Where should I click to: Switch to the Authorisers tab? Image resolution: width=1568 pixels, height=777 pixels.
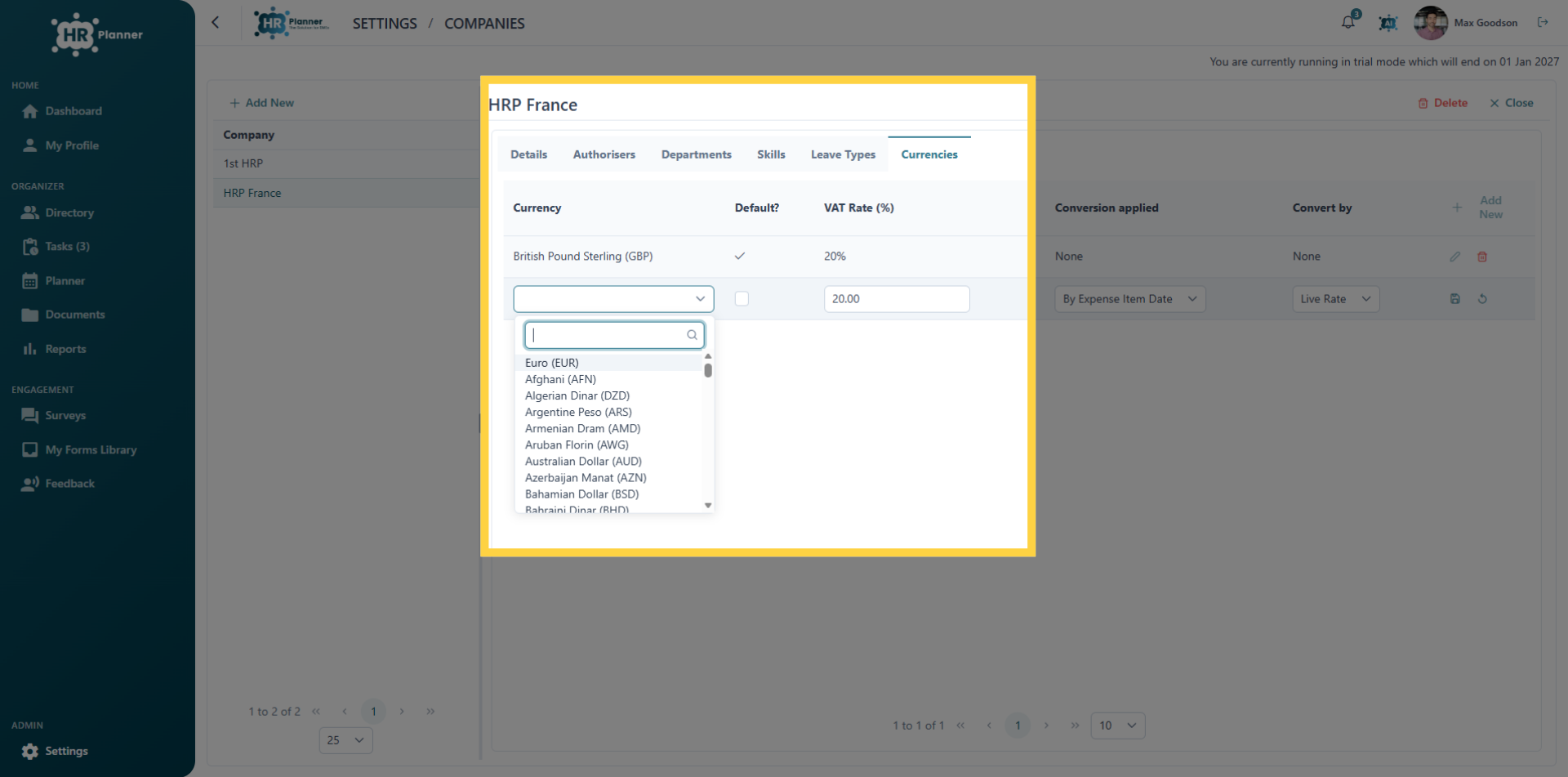coord(604,154)
